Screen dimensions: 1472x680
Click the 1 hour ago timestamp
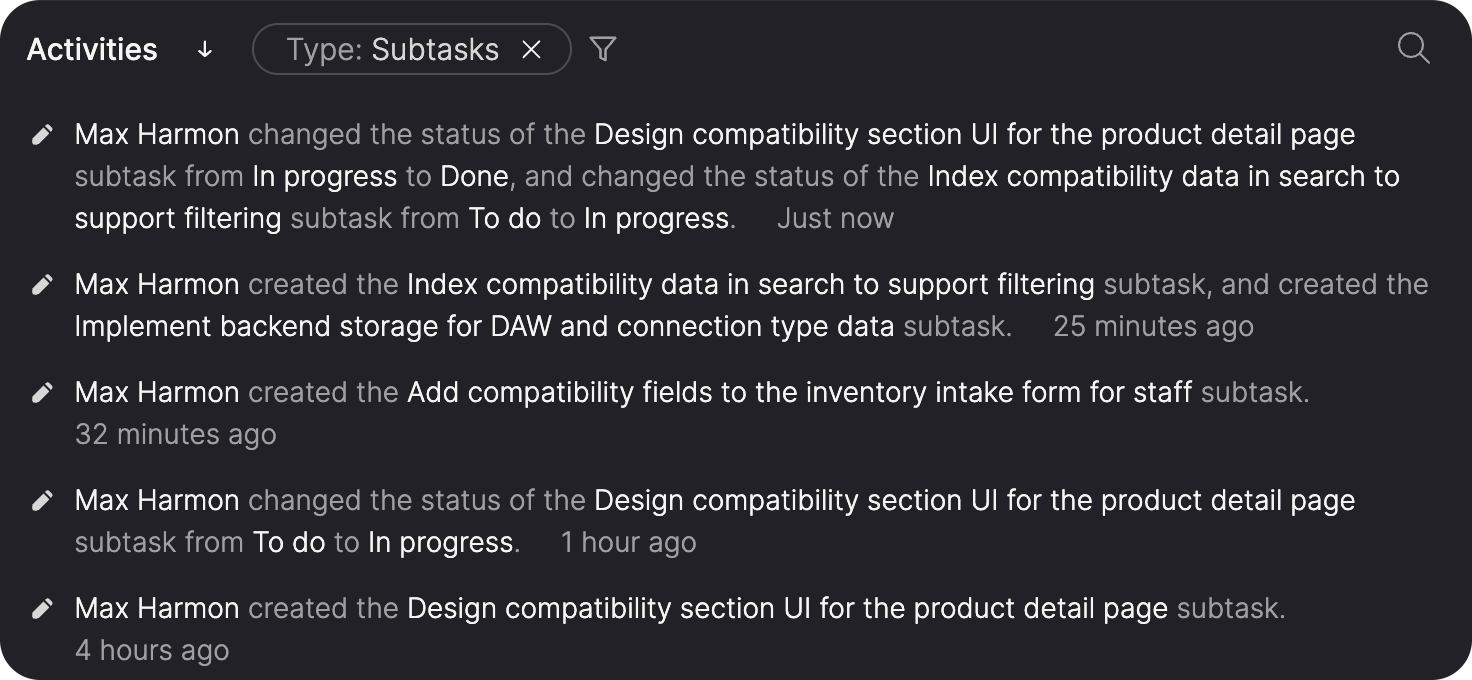[628, 542]
